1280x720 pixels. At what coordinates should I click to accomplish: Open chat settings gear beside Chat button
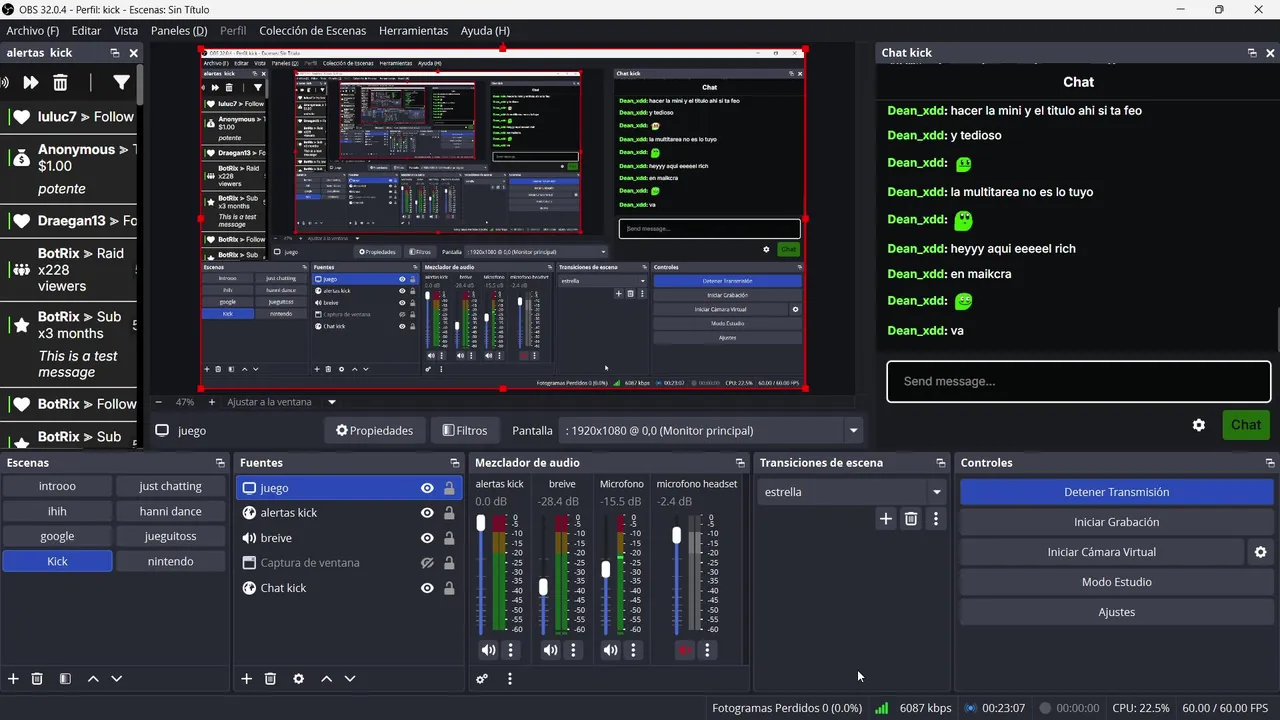(x=1199, y=425)
